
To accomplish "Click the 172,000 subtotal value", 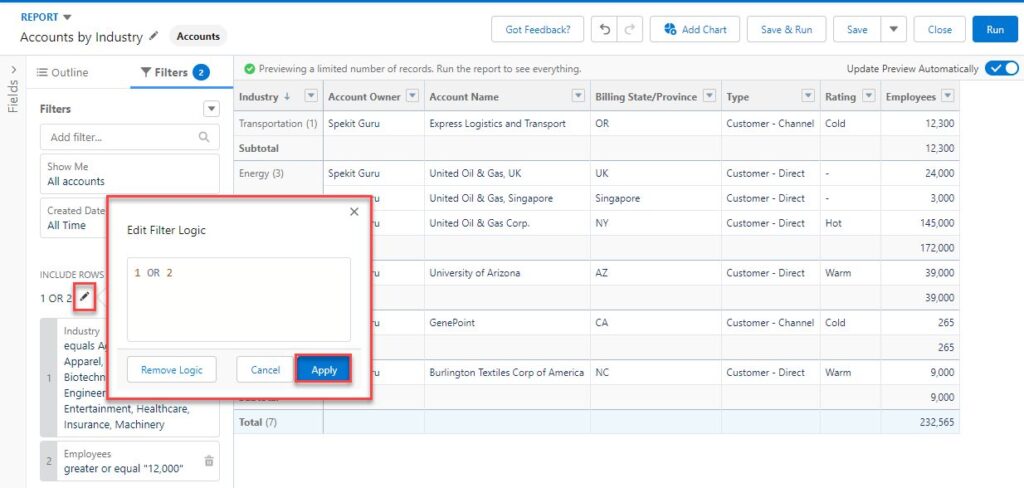I will pyautogui.click(x=935, y=248).
